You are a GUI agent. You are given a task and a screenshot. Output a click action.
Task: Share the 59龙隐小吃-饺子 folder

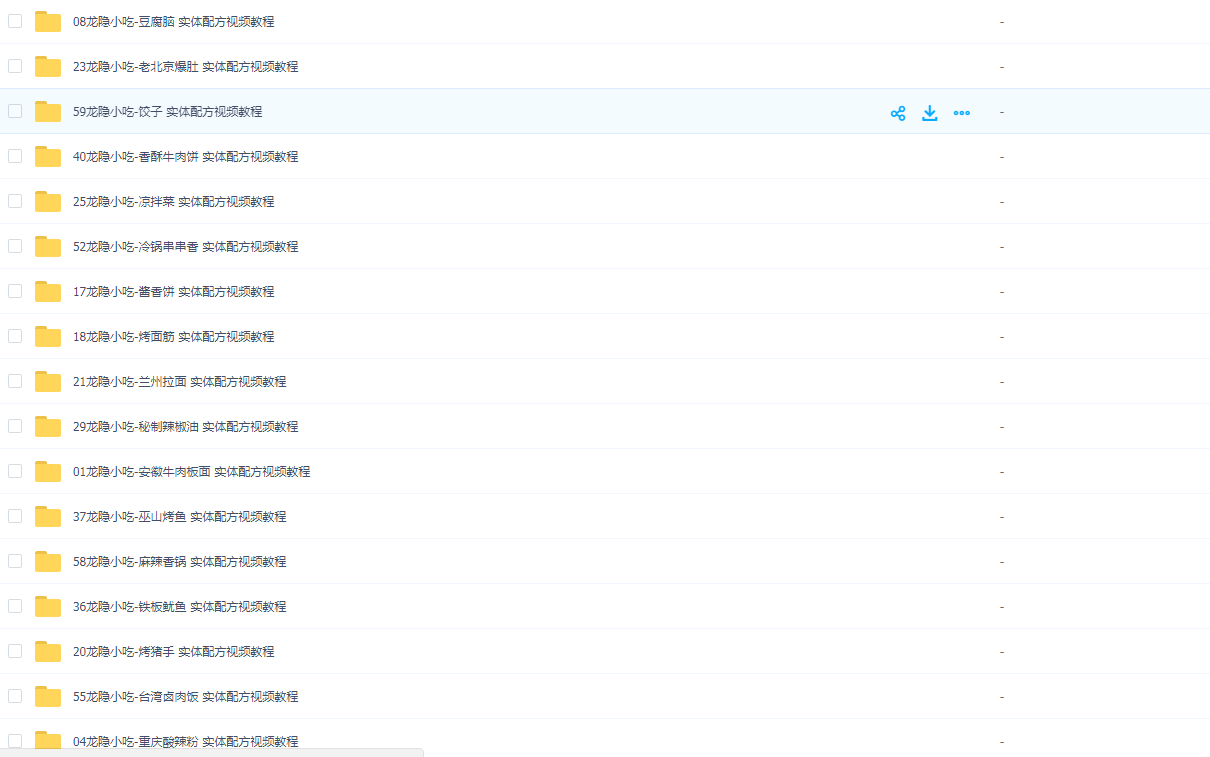[x=898, y=113]
